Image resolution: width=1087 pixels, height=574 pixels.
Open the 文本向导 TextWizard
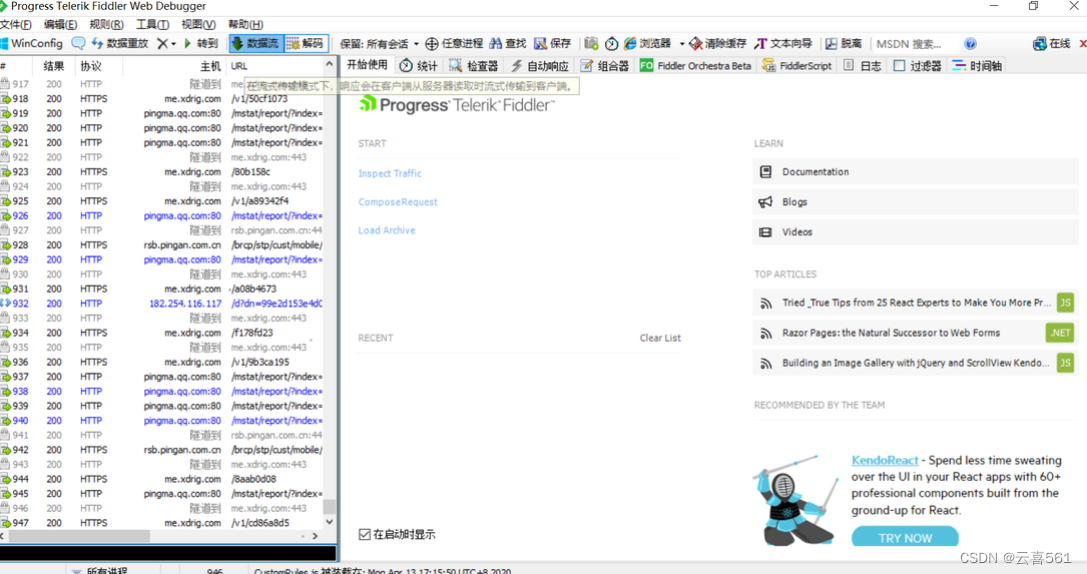[x=783, y=44]
